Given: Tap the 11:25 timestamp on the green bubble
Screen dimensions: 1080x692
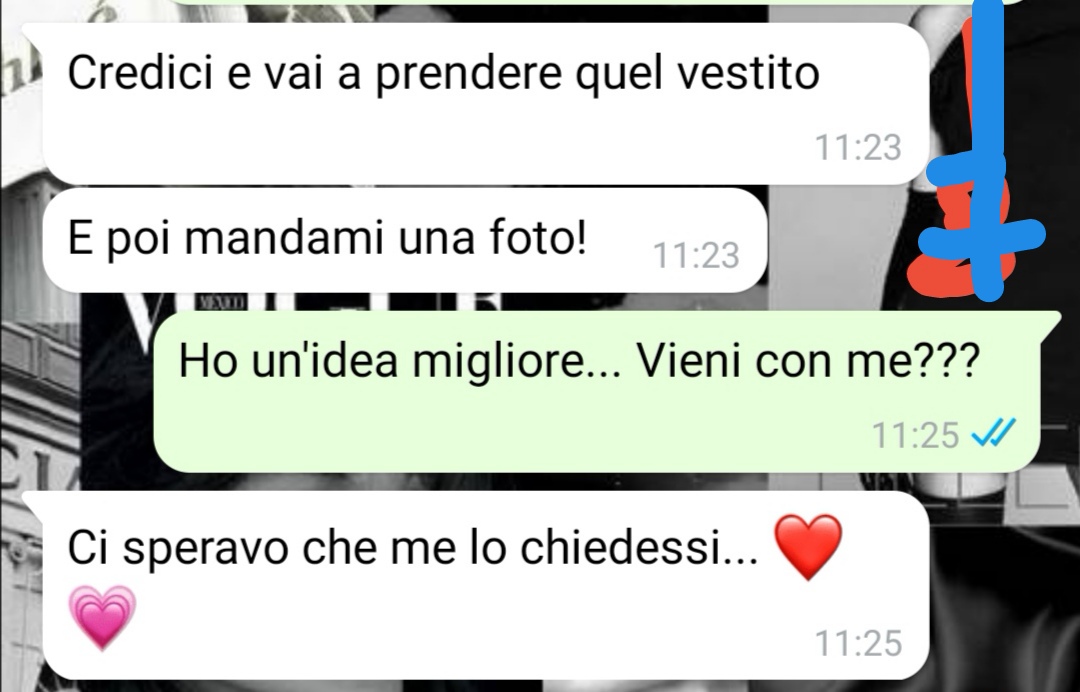Looking at the screenshot, I should pos(915,434).
